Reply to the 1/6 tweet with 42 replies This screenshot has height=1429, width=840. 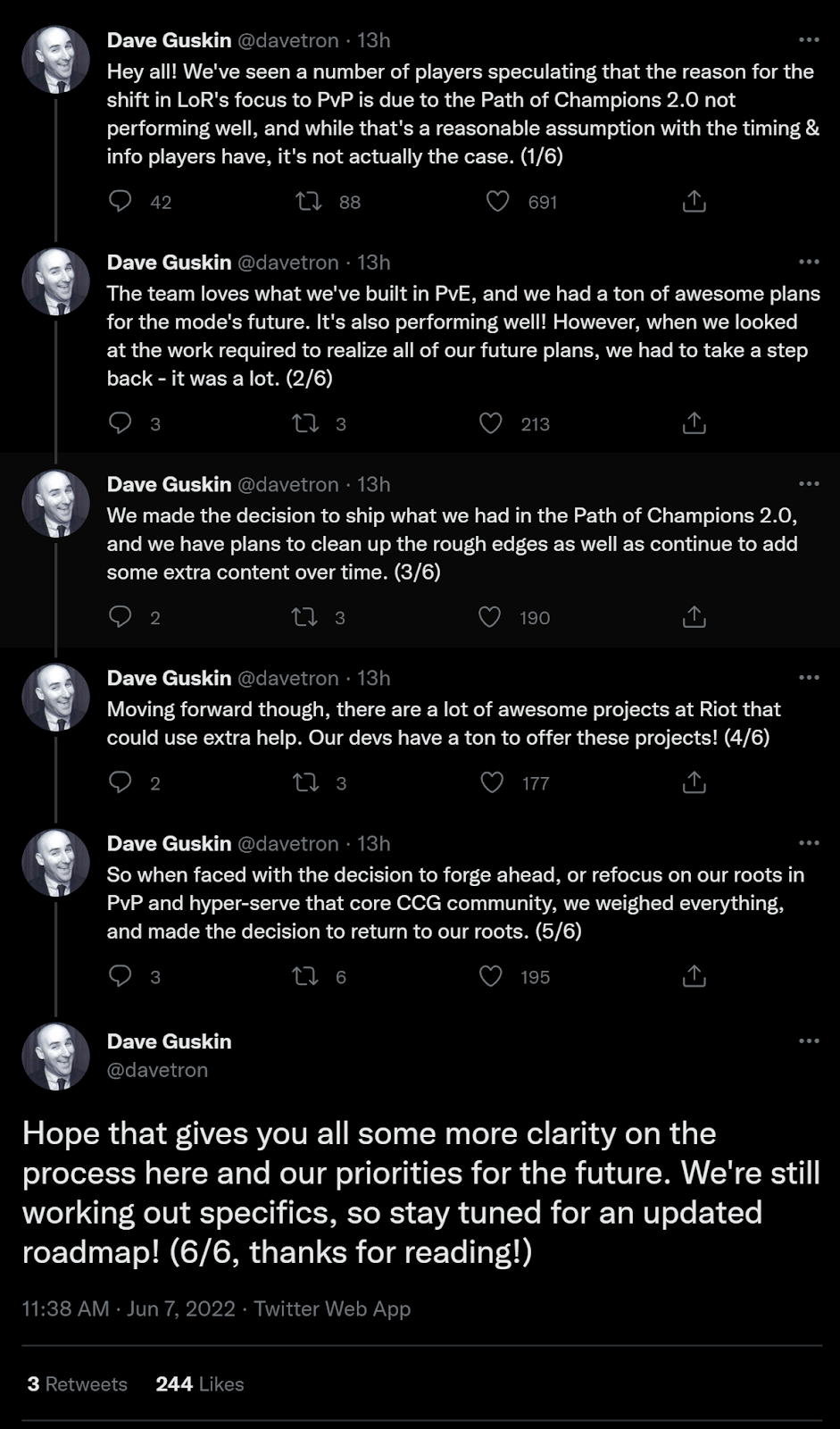(x=120, y=202)
